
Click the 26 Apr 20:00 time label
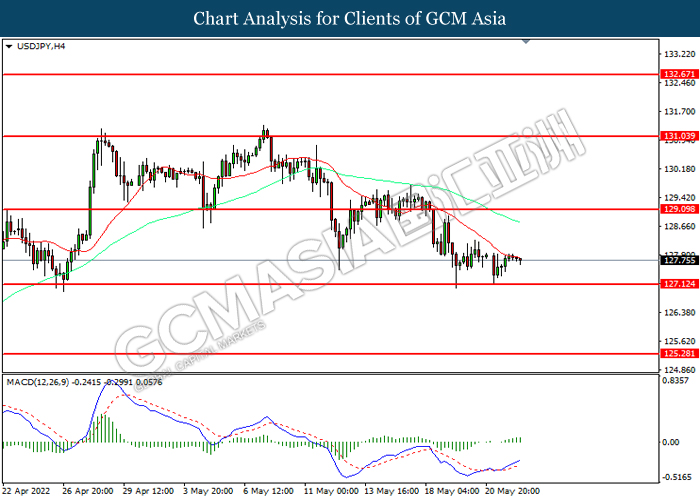88,491
